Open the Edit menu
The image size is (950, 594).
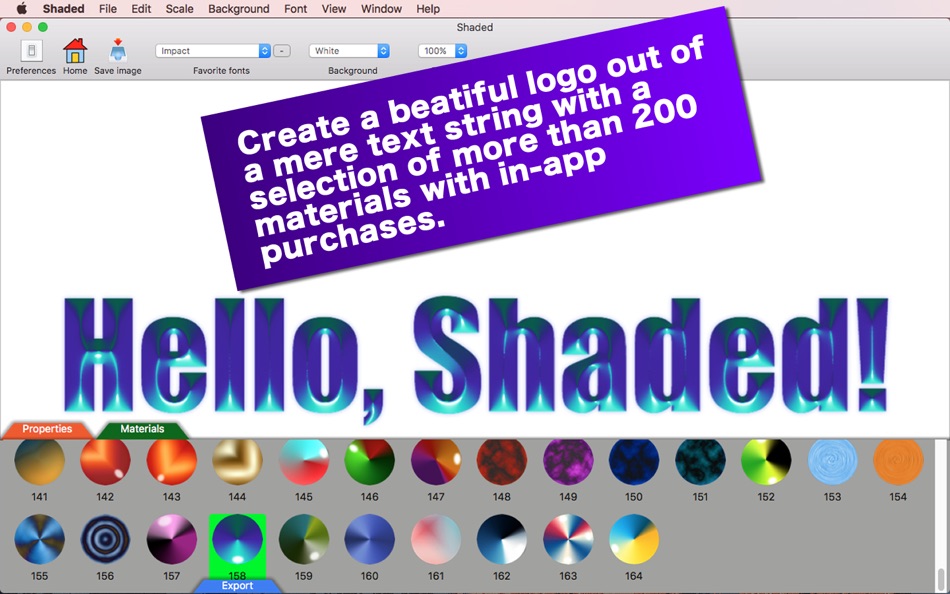141,8
